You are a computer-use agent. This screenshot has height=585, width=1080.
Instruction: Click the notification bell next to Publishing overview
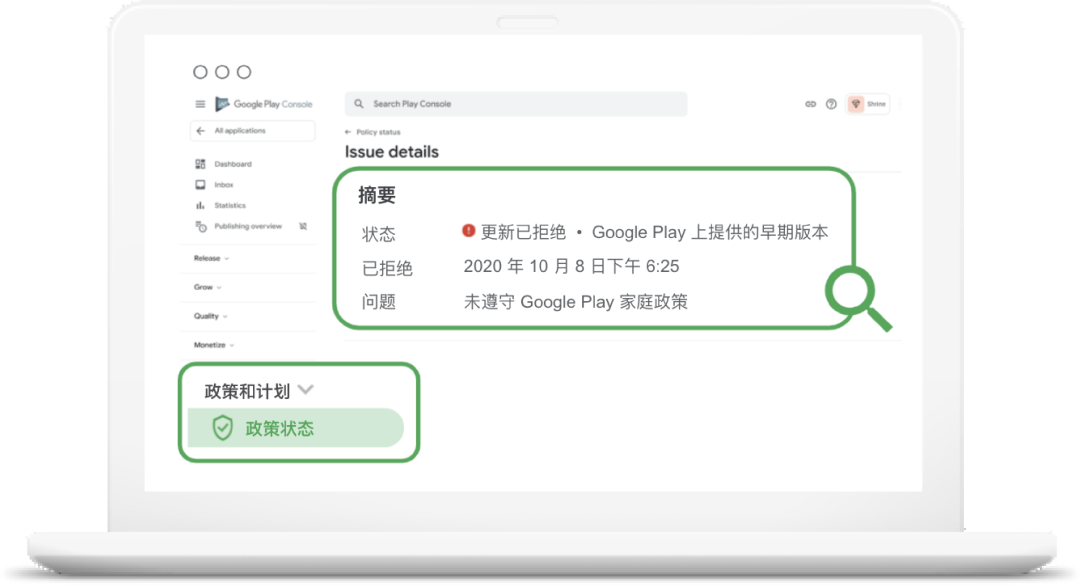[303, 226]
